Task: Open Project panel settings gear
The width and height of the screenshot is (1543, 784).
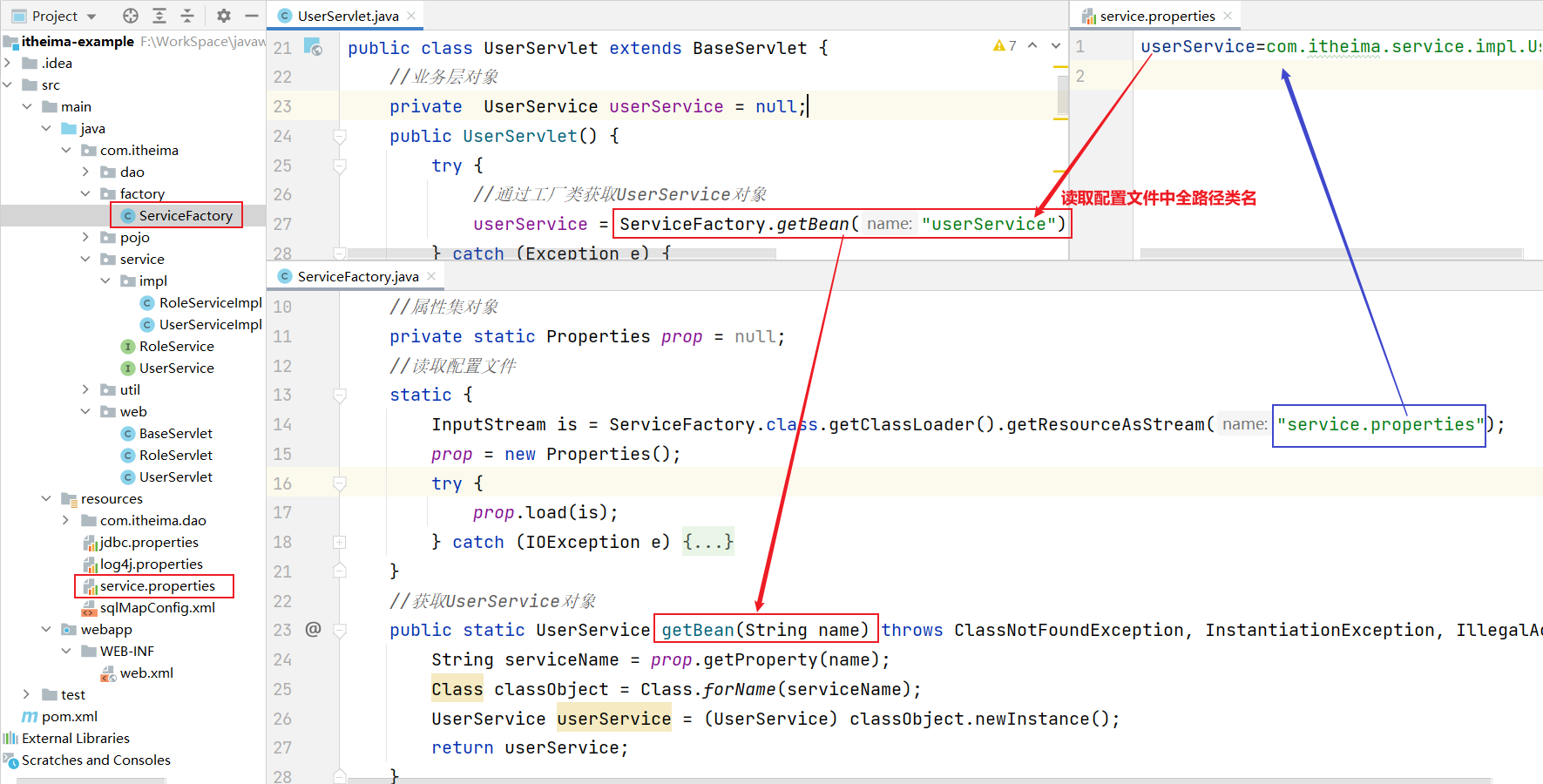Action: point(224,16)
